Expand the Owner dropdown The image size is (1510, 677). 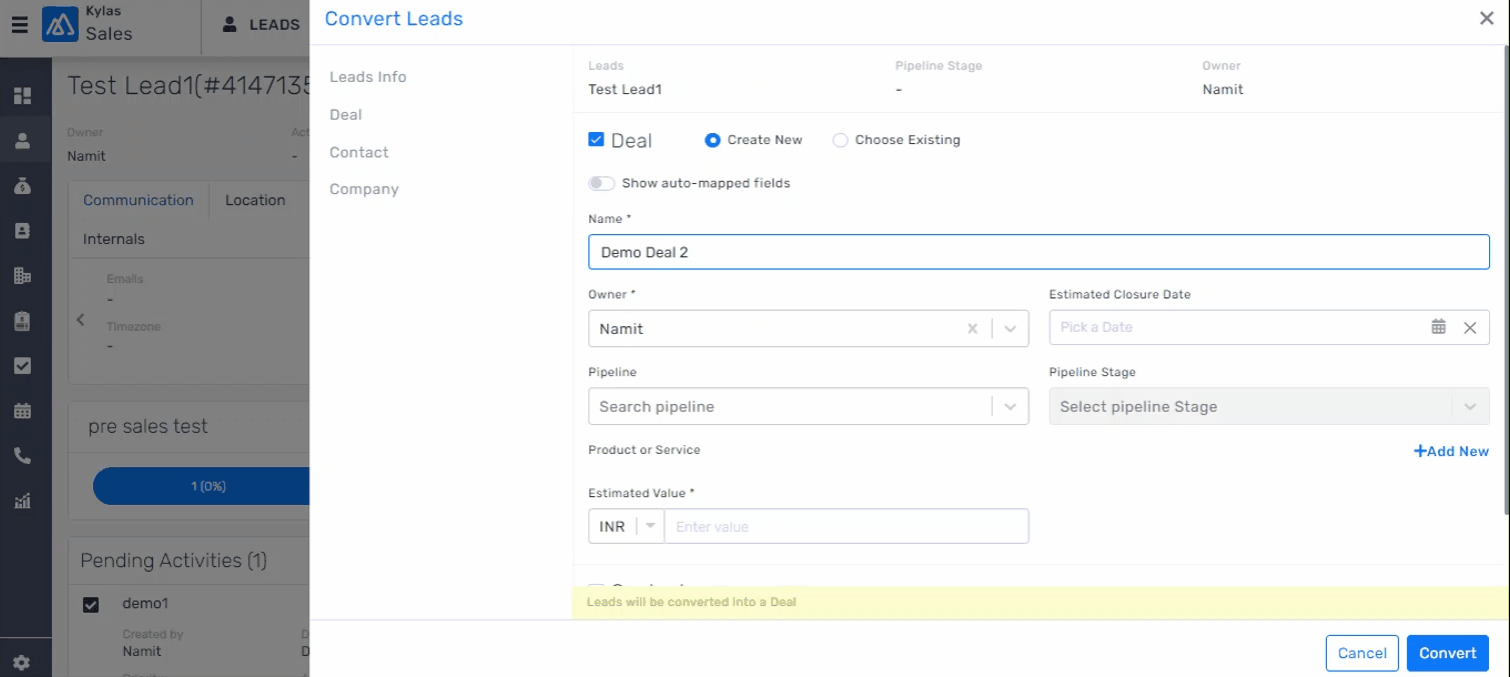(x=1010, y=329)
